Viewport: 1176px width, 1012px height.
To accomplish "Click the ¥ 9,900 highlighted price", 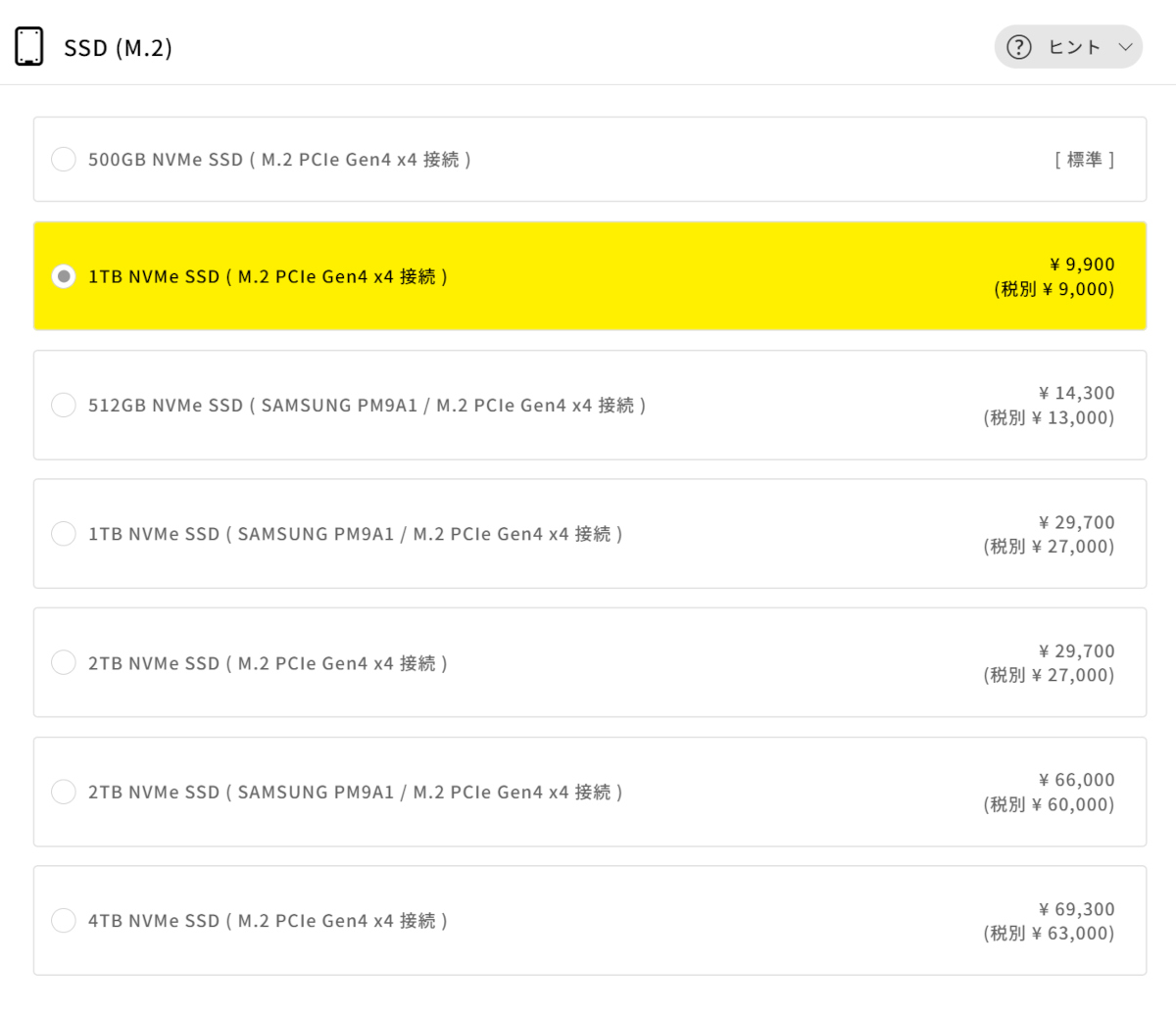I will [x=1082, y=265].
